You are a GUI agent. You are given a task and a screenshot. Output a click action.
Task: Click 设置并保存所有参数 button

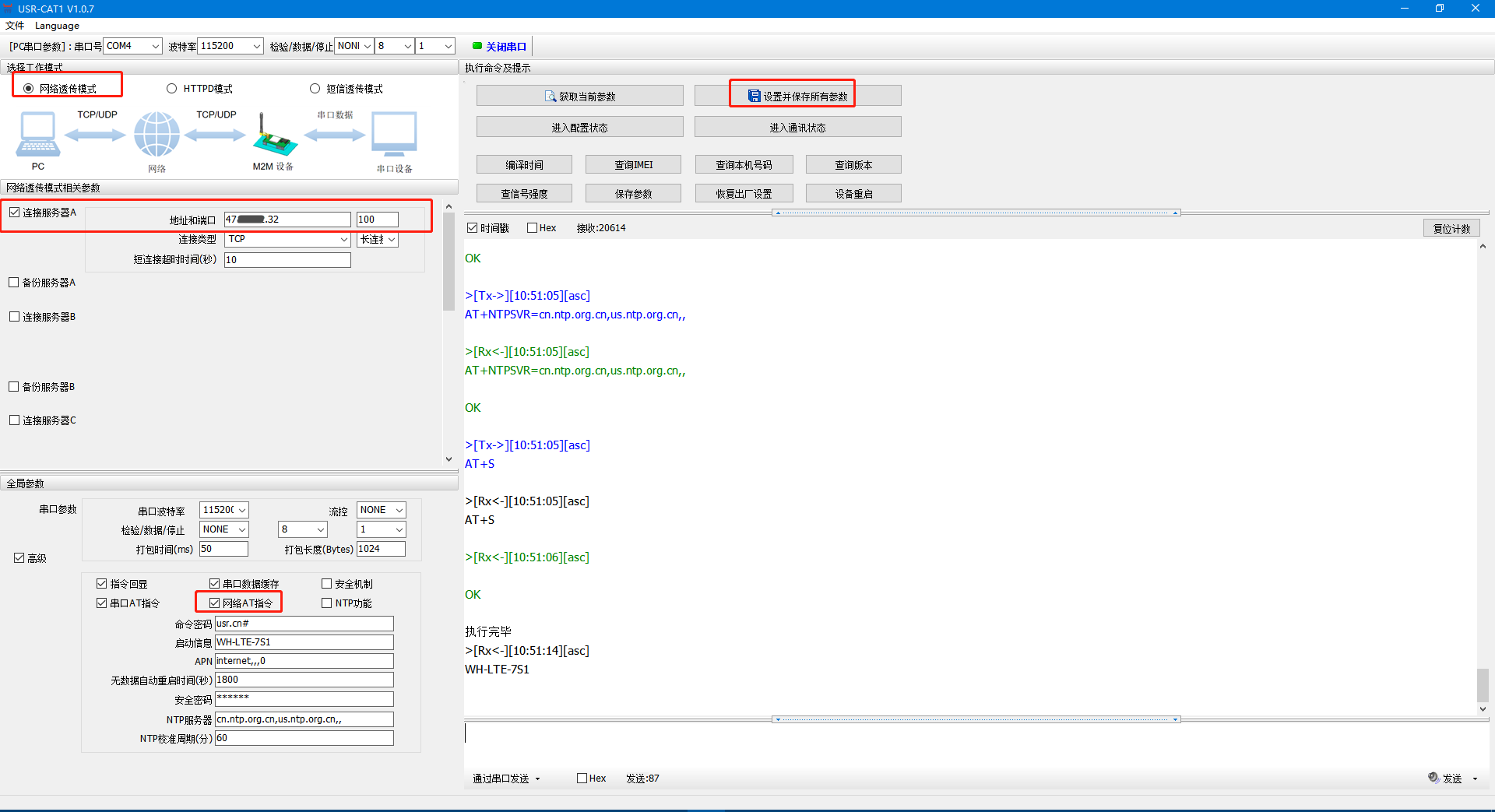click(798, 96)
